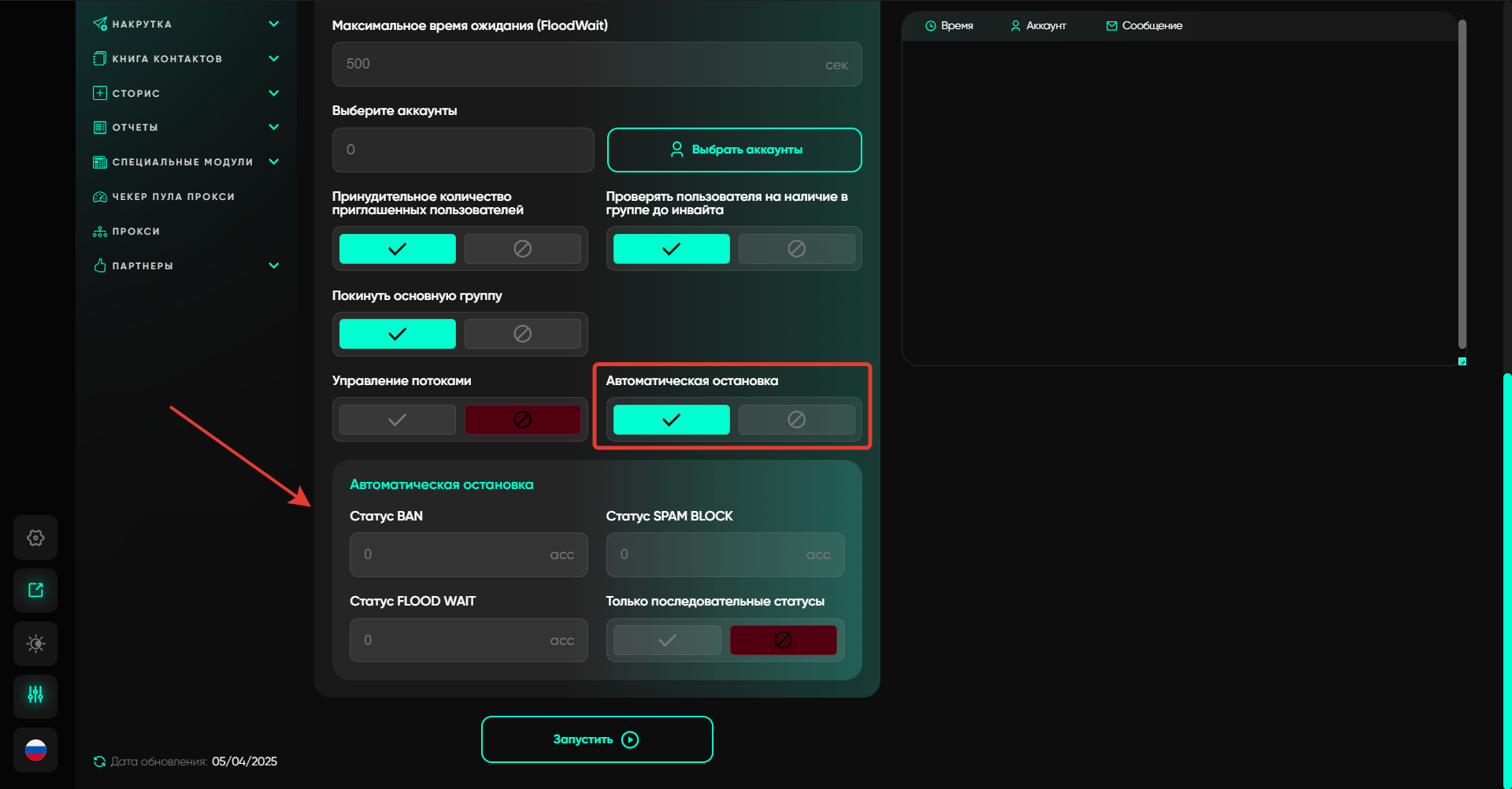
Task: Click the refresh icon beside update date
Action: click(99, 761)
